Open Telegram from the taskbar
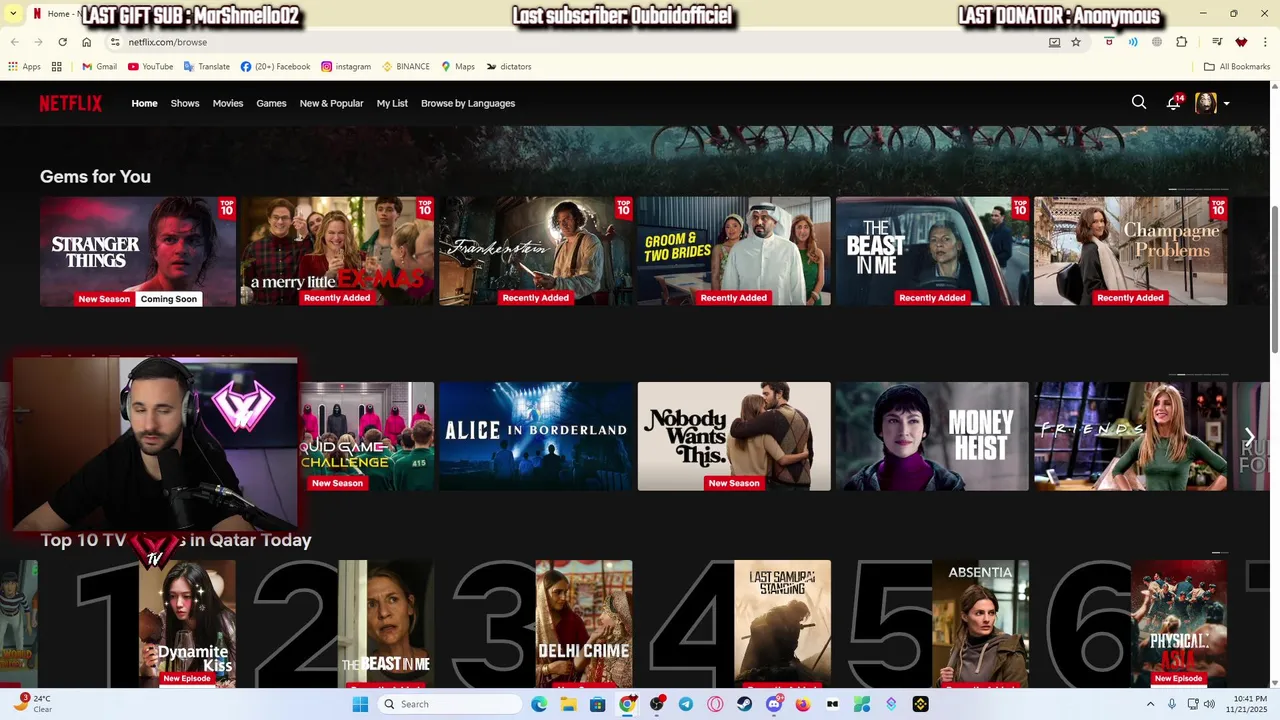This screenshot has width=1280, height=720. (x=686, y=704)
